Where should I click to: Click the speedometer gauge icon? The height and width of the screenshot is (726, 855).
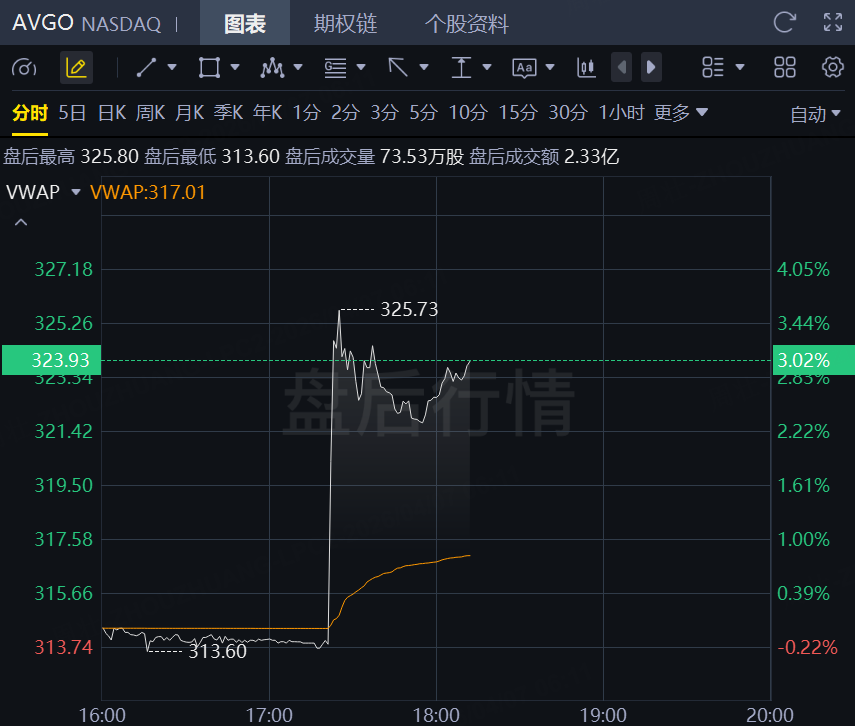pyautogui.click(x=24, y=68)
